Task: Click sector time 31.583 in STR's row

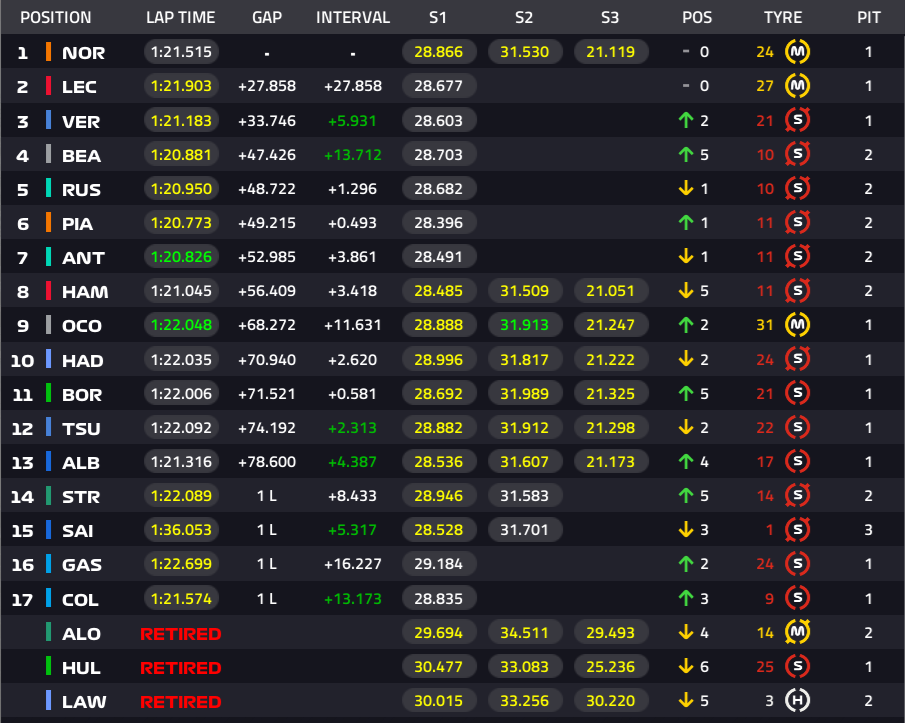Action: [525, 496]
